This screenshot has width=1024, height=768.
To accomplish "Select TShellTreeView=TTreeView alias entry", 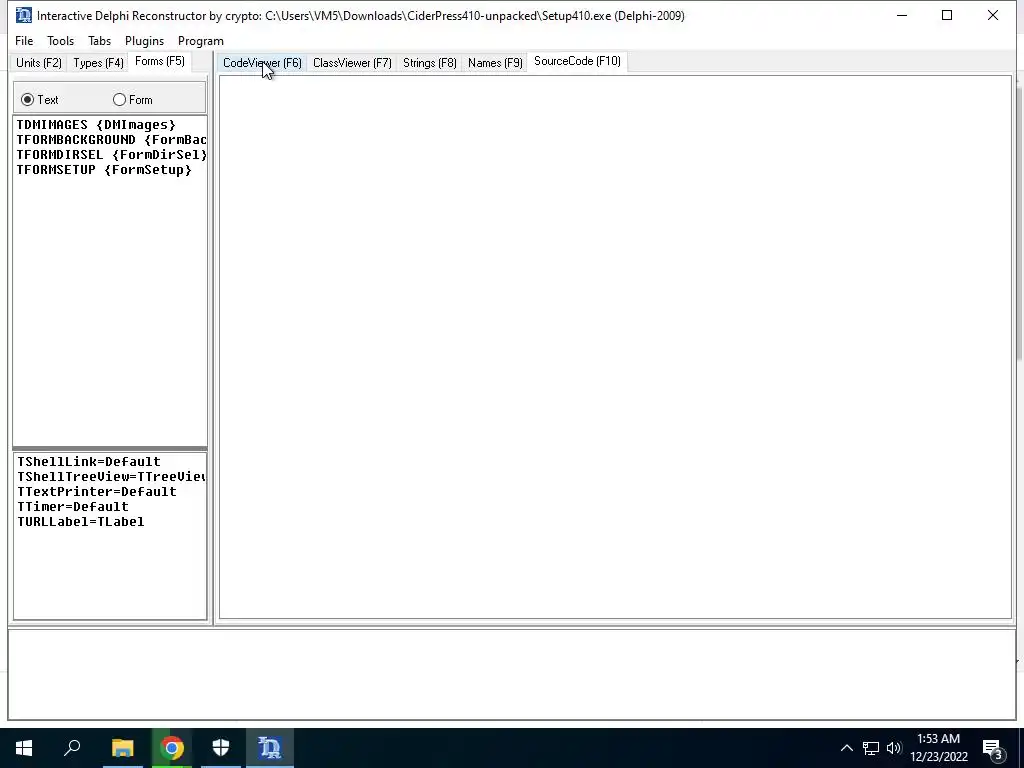I will [111, 477].
